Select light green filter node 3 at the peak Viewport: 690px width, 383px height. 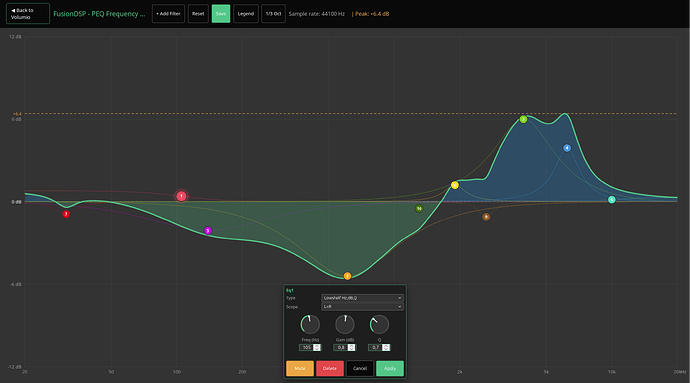(523, 119)
